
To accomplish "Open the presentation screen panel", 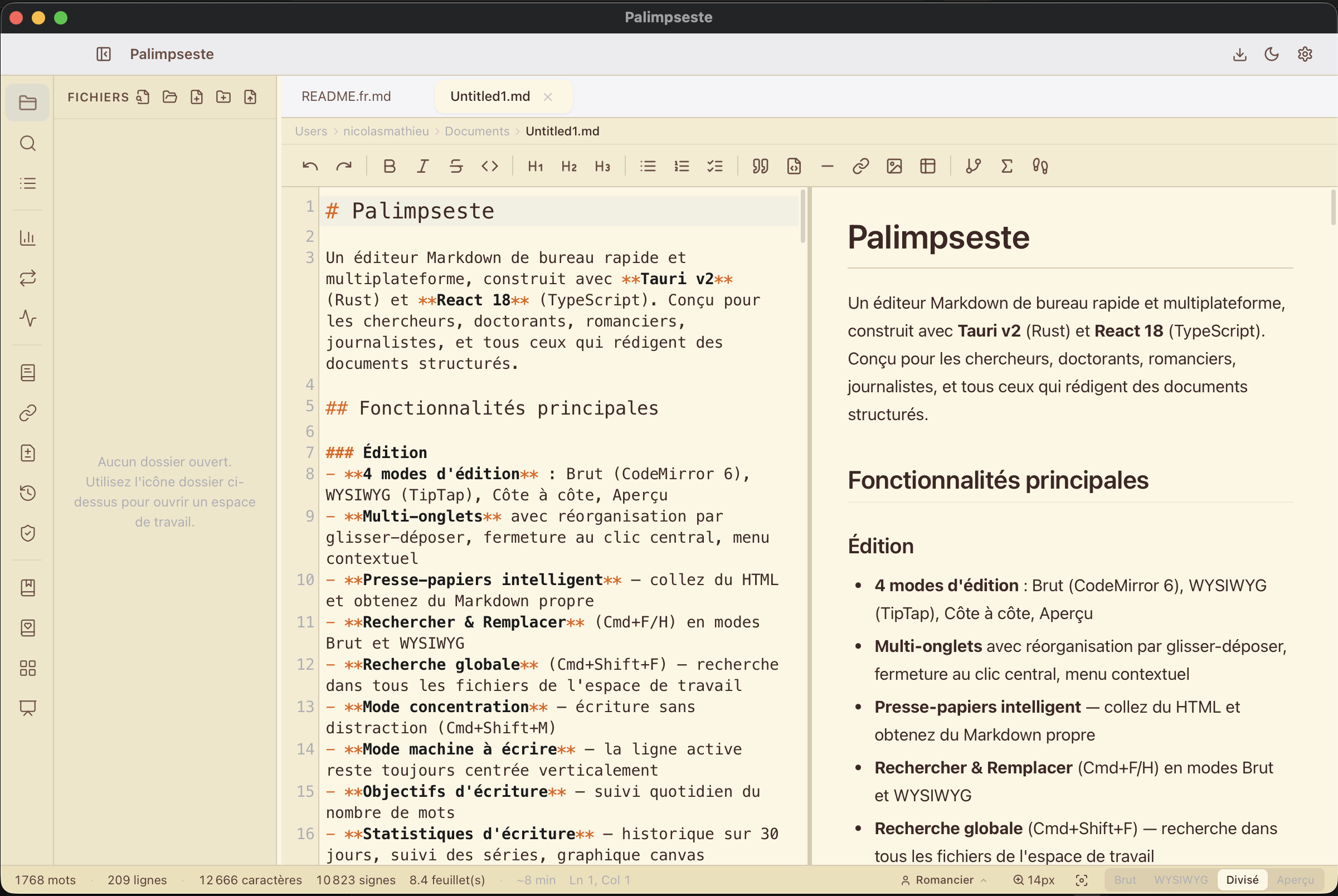I will click(27, 708).
